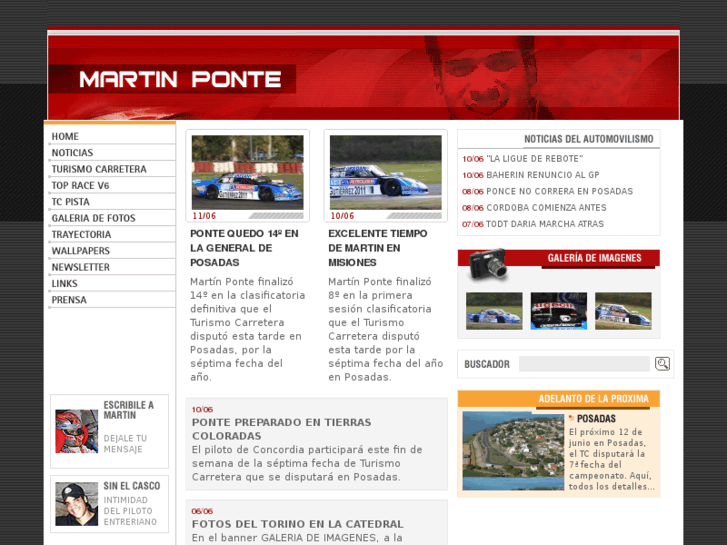Open the Posadas circuit aerial photo
This screenshot has width=727, height=545.
point(513,450)
